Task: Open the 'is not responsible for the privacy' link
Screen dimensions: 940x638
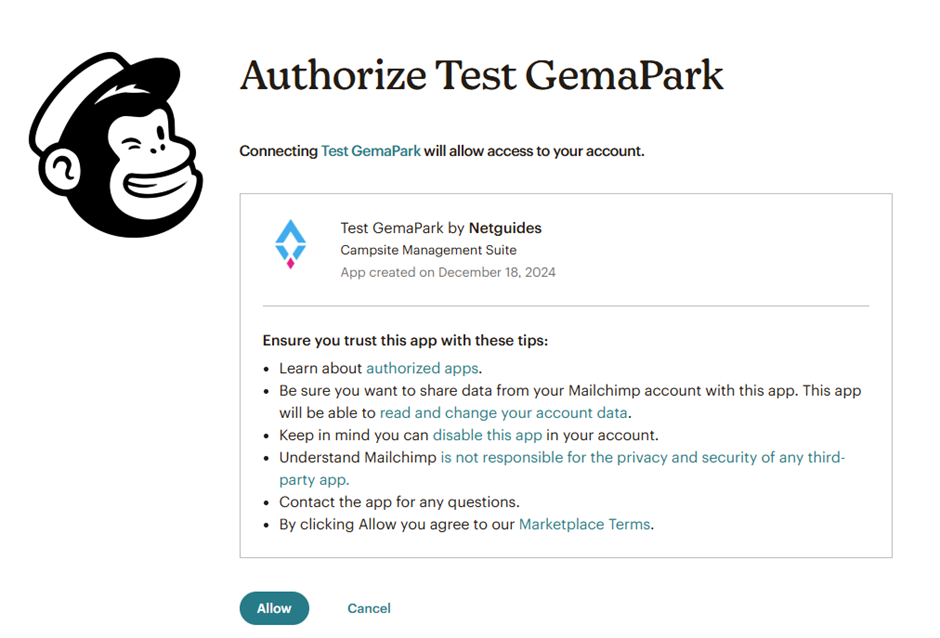Action: tap(642, 457)
